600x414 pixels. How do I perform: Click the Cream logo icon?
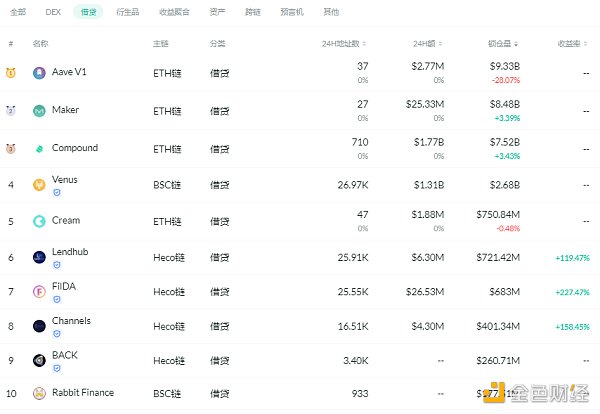click(39, 221)
